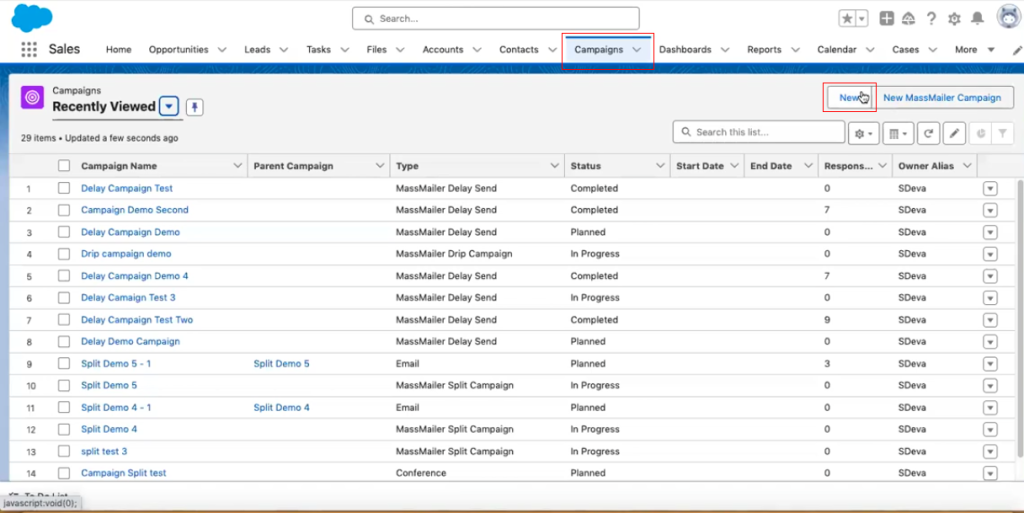Switch to the Contacts tab

(x=519, y=50)
